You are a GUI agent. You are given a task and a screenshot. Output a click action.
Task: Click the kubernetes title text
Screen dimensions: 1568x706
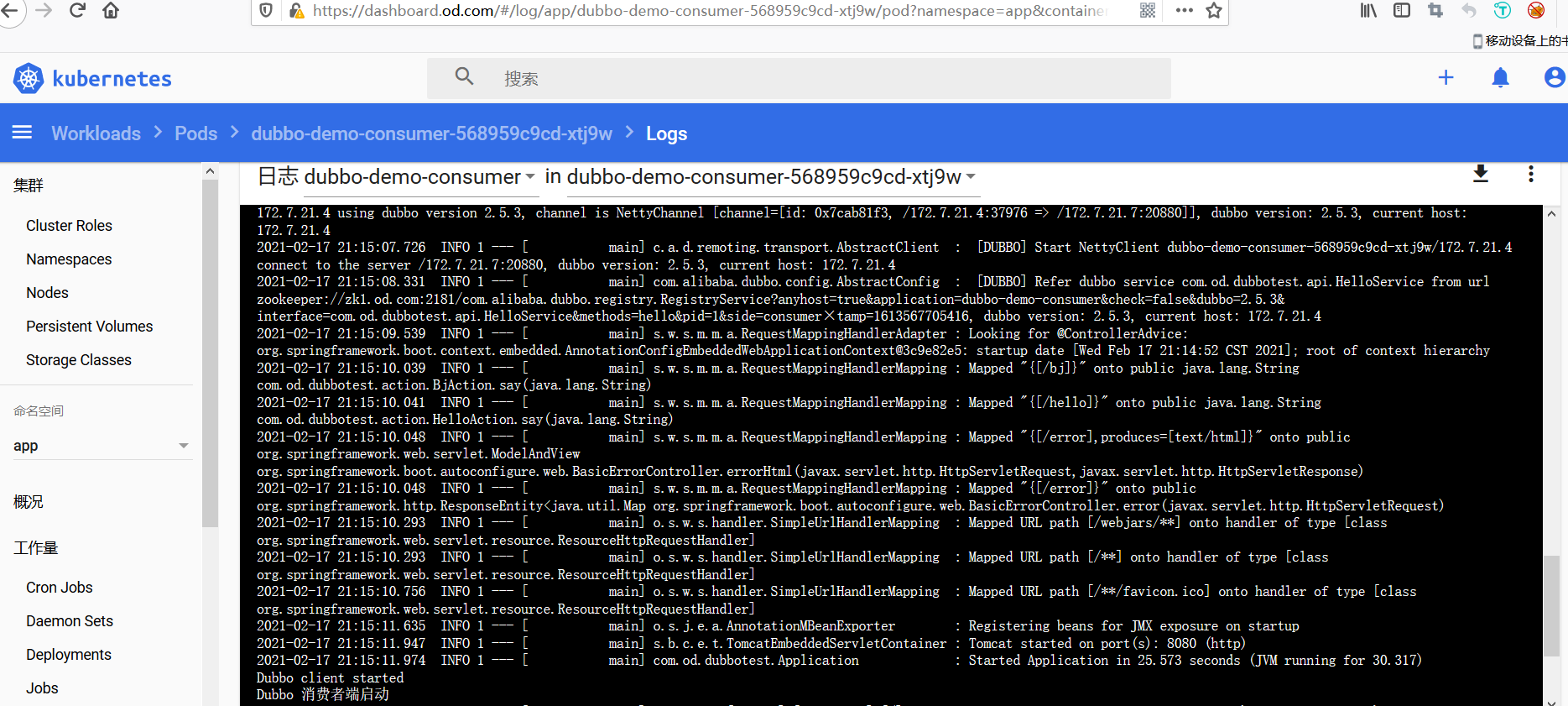112,79
